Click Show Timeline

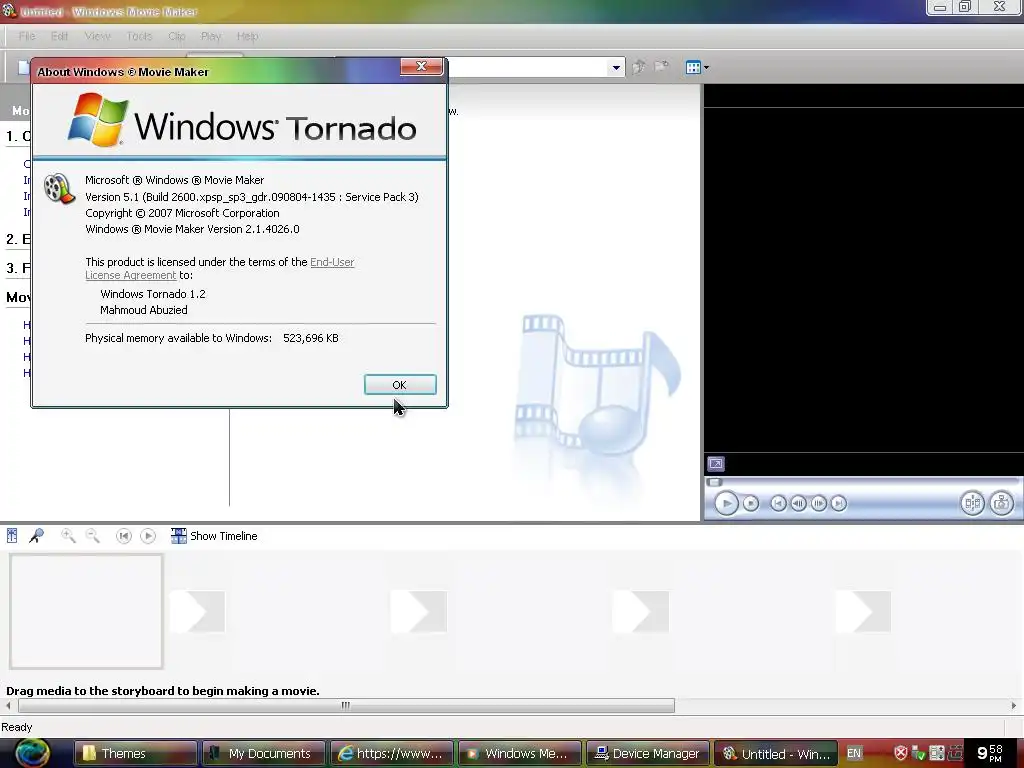[214, 536]
